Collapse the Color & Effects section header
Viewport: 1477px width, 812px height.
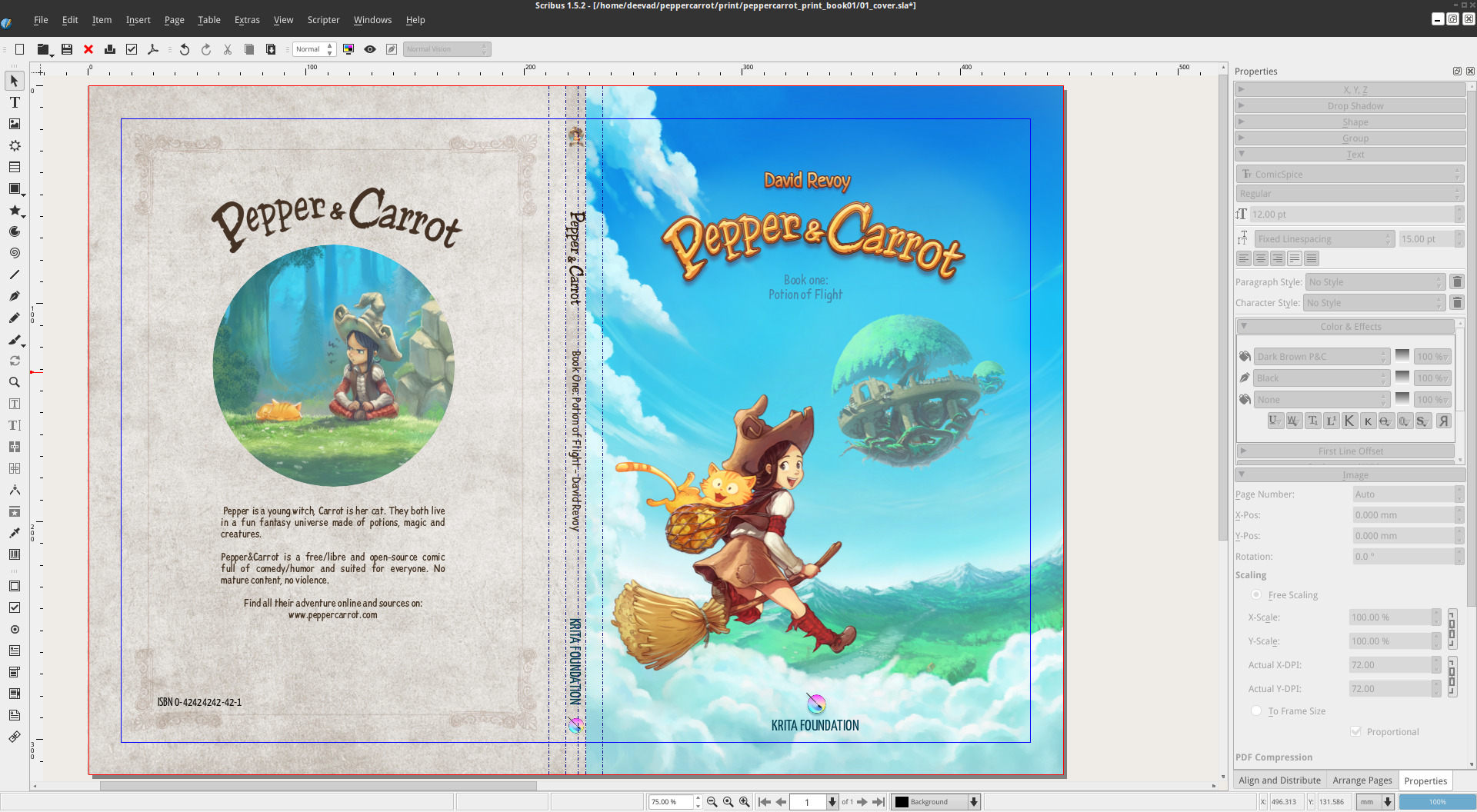coord(1345,327)
